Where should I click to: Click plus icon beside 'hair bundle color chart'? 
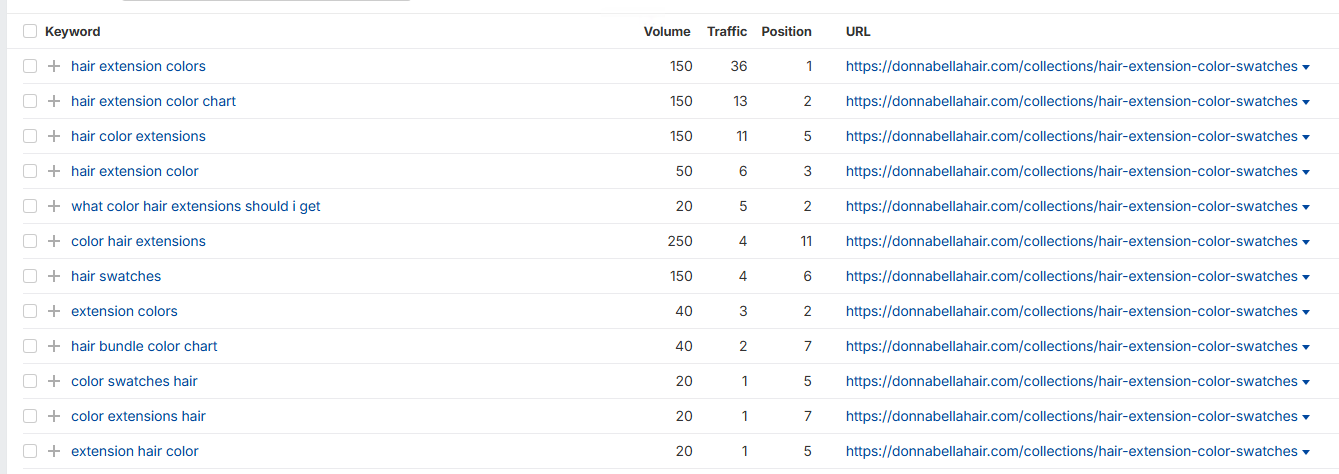click(54, 346)
